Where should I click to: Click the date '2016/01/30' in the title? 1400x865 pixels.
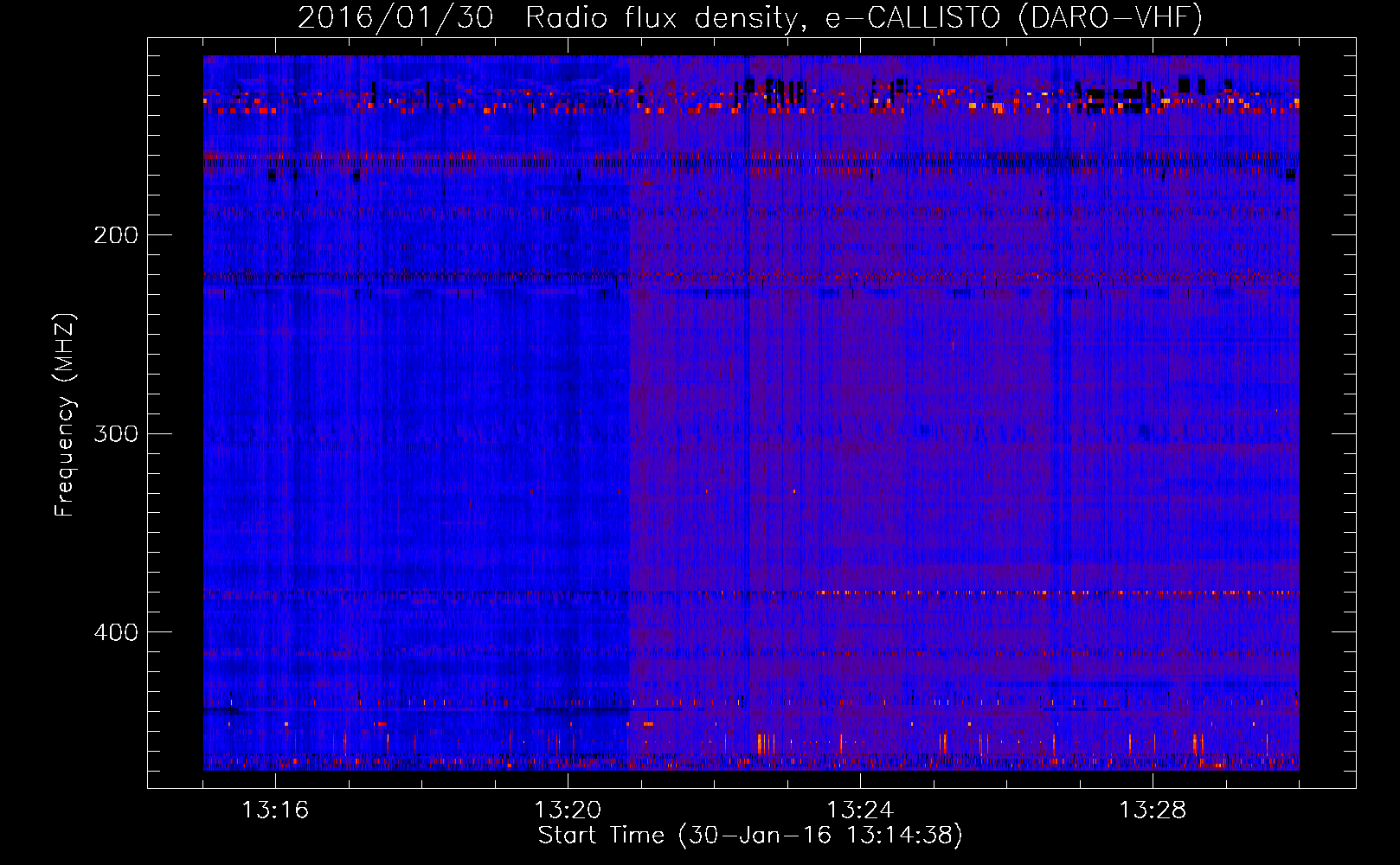tap(396, 17)
